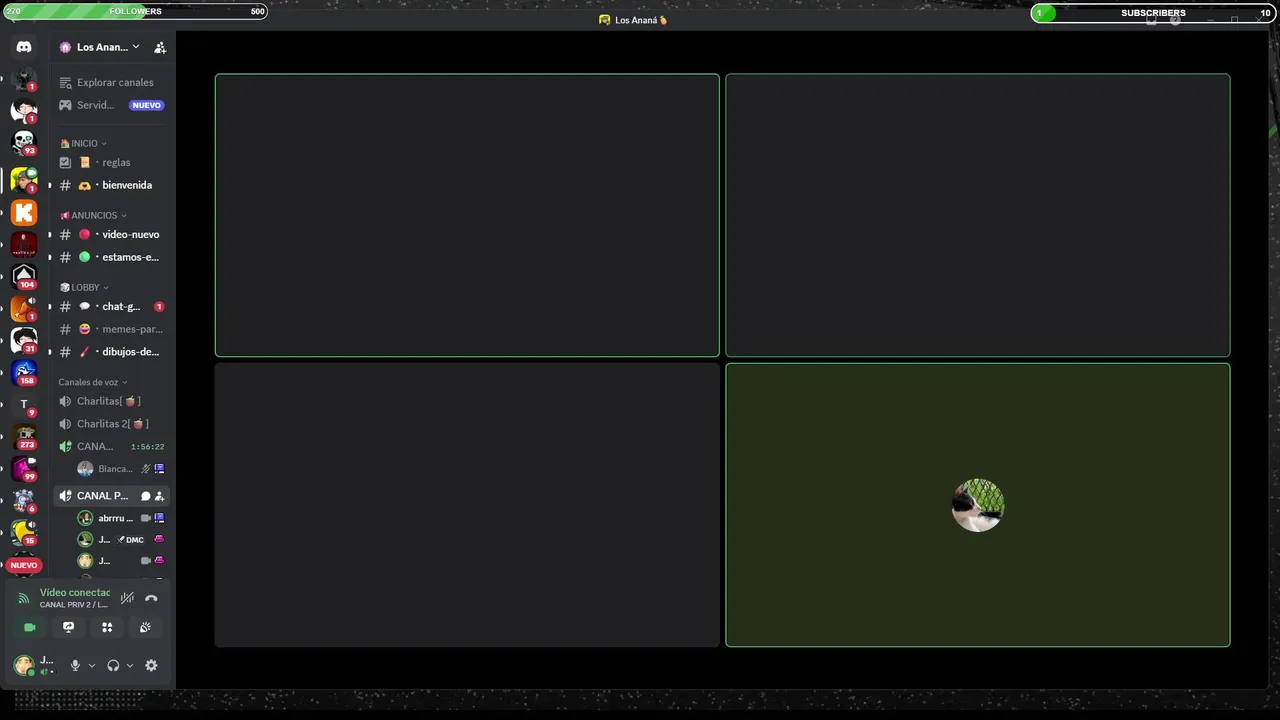Image resolution: width=1280 pixels, height=720 pixels.
Task: Toggle the camera button
Action: [30, 627]
